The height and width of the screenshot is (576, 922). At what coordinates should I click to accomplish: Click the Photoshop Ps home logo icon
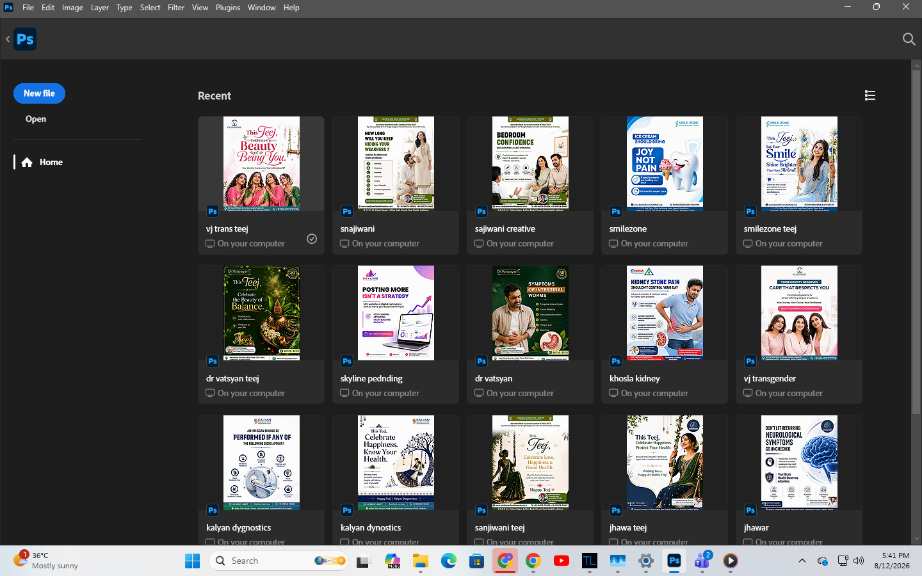click(x=25, y=39)
